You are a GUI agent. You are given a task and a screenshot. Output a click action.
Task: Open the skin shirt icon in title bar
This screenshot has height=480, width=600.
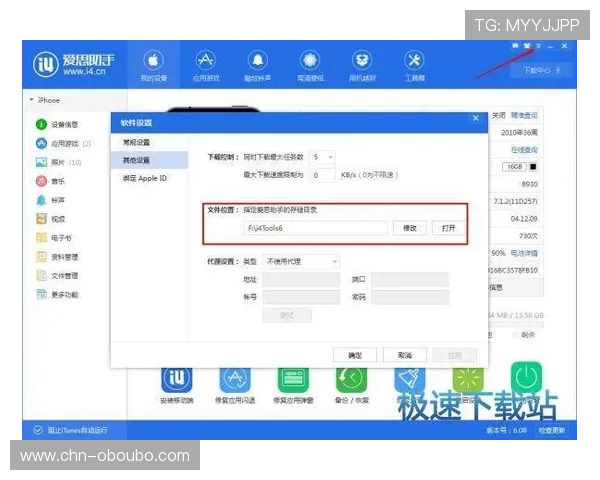[x=527, y=46]
